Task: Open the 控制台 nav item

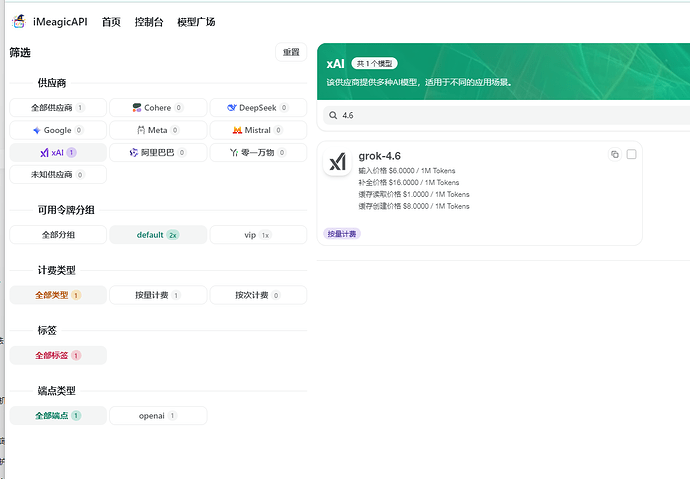Action: click(x=149, y=22)
